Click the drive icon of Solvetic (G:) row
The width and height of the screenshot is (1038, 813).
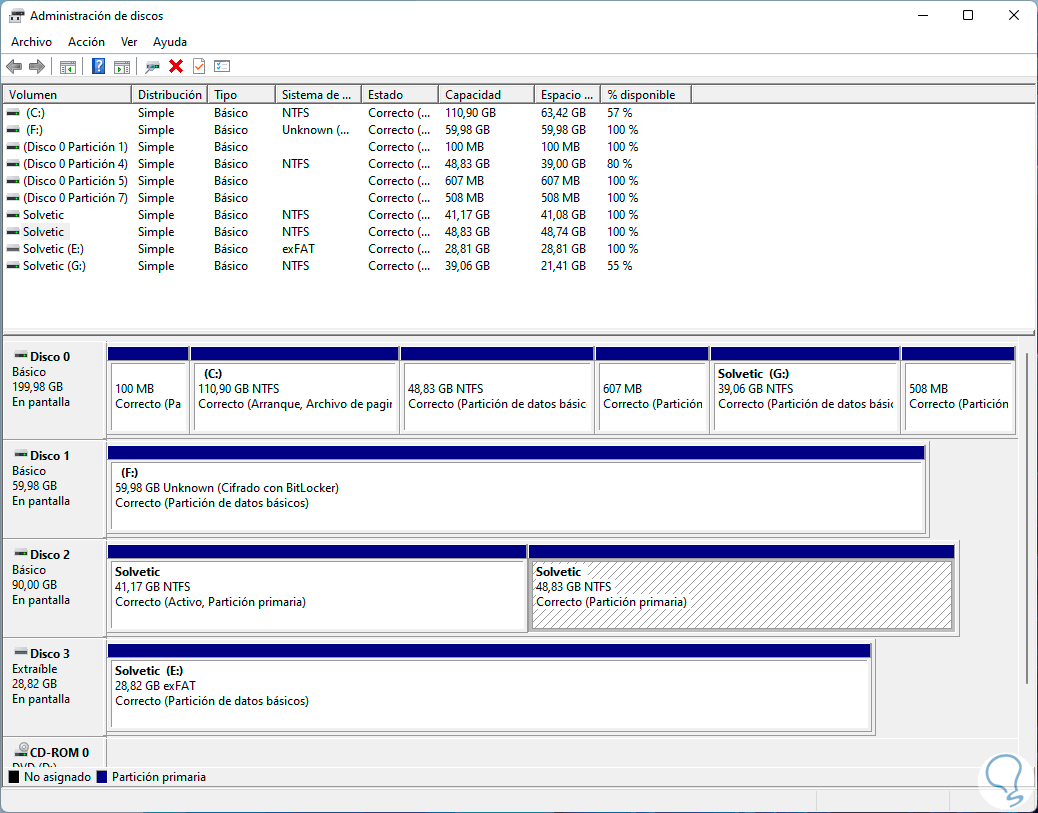pyautogui.click(x=13, y=266)
